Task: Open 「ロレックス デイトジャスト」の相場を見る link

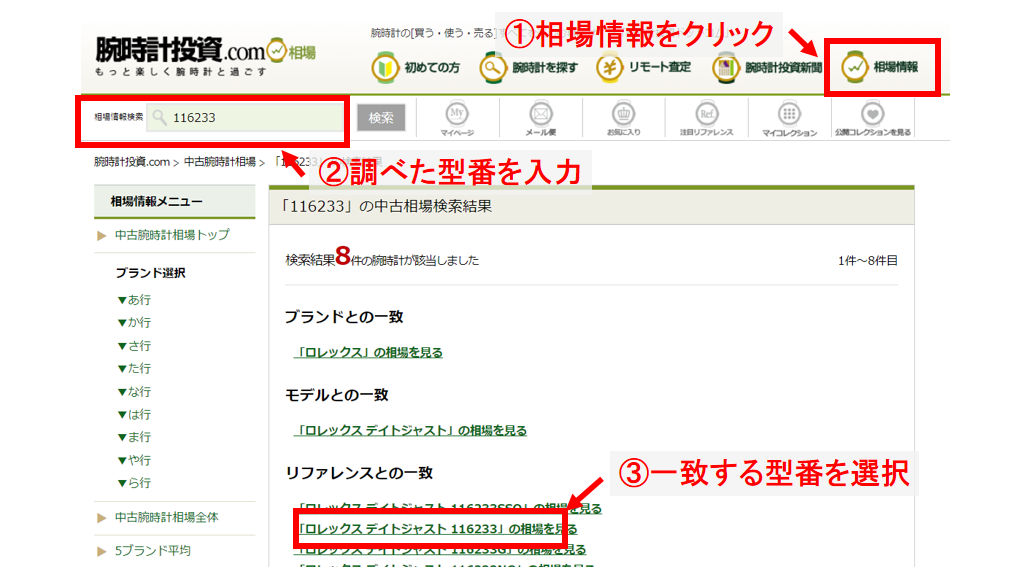Action: [410, 431]
